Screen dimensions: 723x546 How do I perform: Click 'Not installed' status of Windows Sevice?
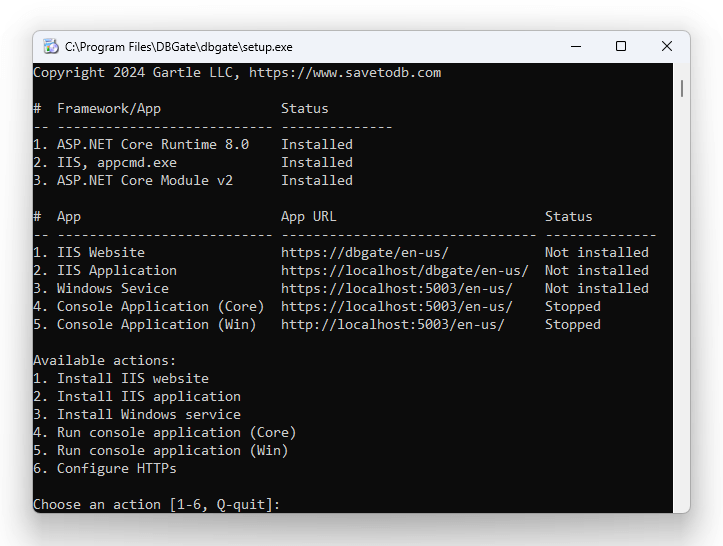(597, 289)
